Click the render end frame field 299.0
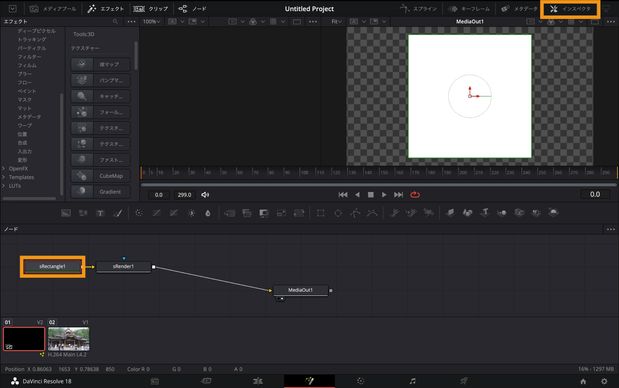The width and height of the screenshot is (619, 388). click(184, 195)
